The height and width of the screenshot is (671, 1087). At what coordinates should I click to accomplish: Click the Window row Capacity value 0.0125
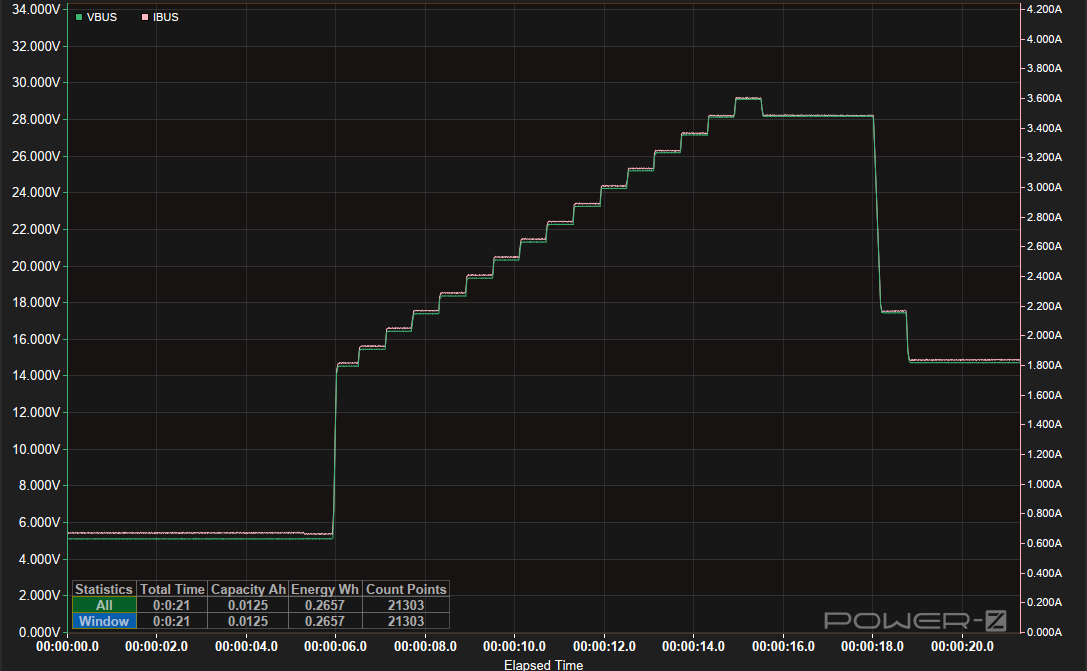tap(248, 621)
